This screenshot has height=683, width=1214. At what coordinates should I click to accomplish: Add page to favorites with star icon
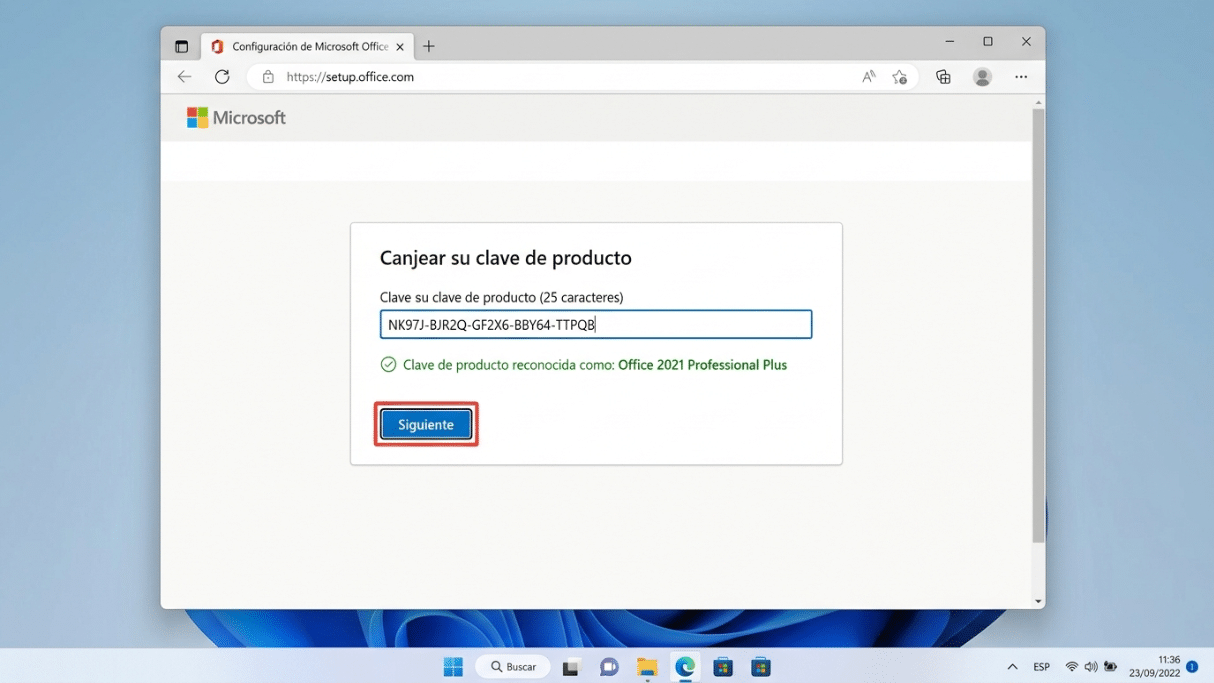pos(900,76)
